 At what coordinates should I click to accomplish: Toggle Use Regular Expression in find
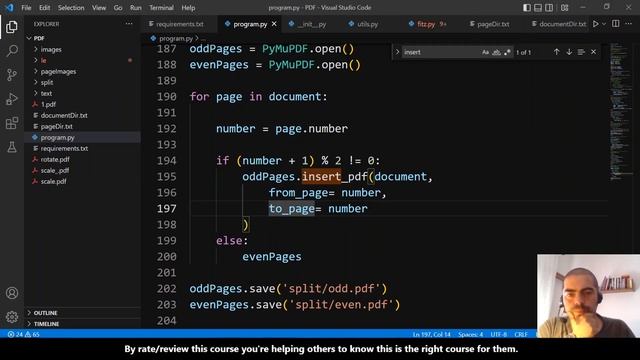[x=507, y=52]
